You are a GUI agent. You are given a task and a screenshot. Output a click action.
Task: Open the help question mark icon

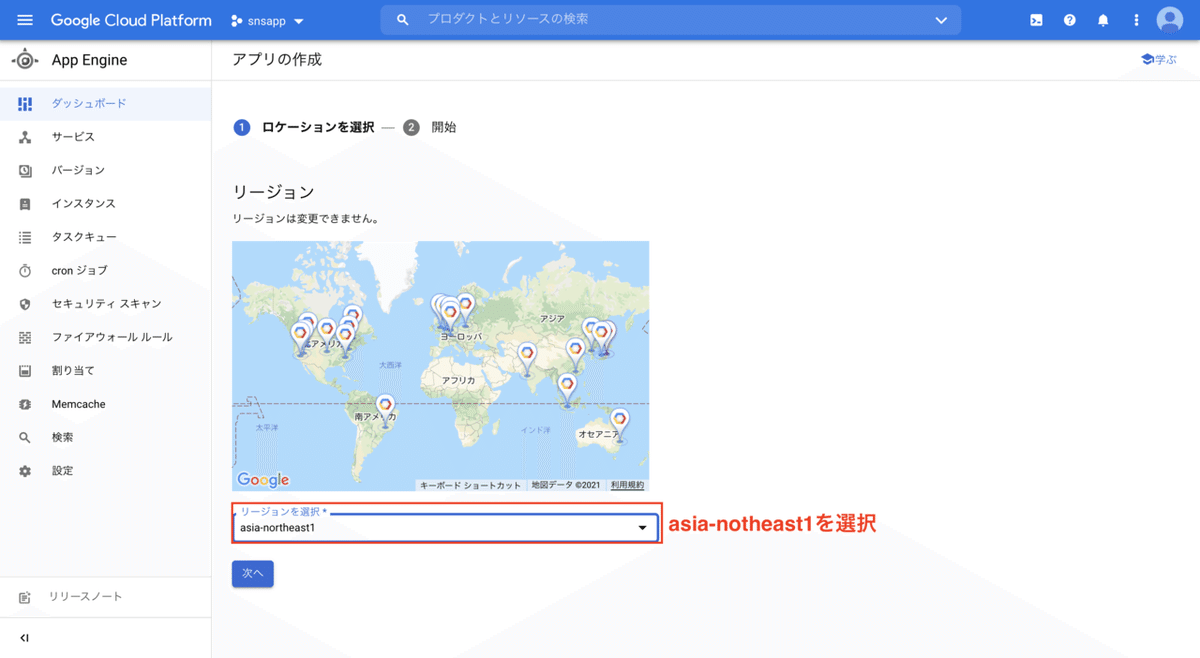(x=1070, y=20)
